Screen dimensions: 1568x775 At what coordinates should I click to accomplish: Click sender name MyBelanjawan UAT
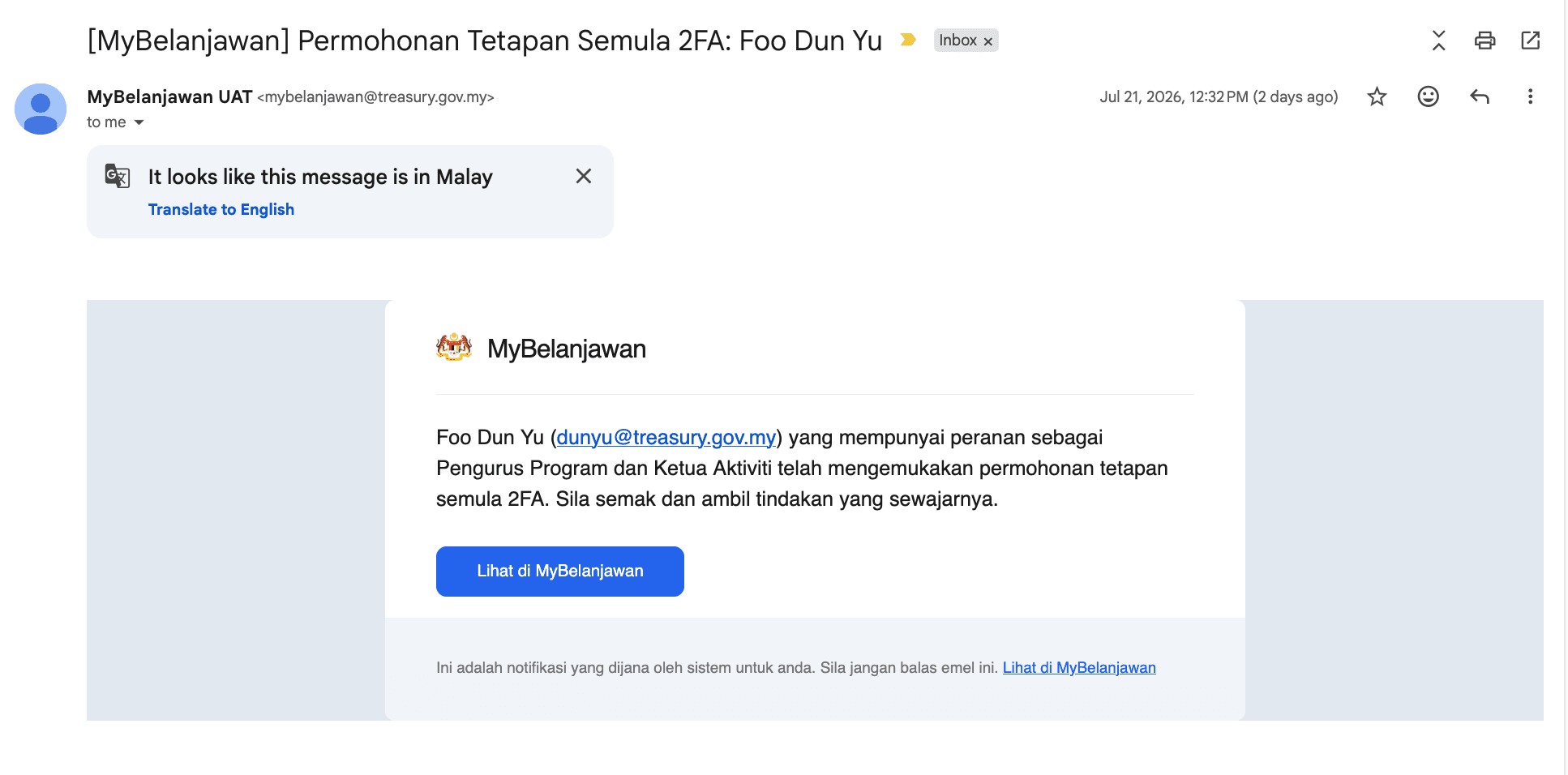[169, 96]
